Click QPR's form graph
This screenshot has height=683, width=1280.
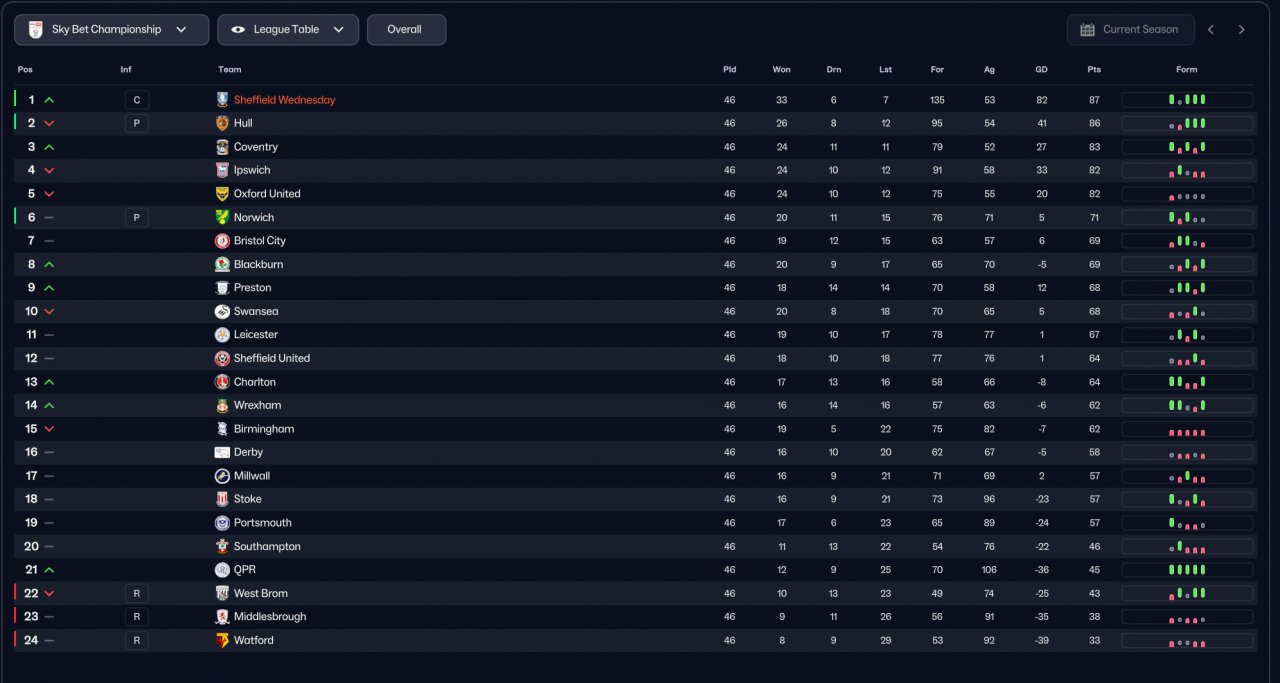(x=1187, y=570)
